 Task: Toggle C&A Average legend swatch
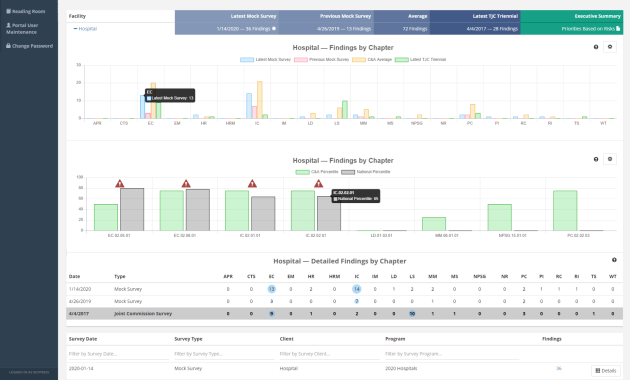coord(359,59)
